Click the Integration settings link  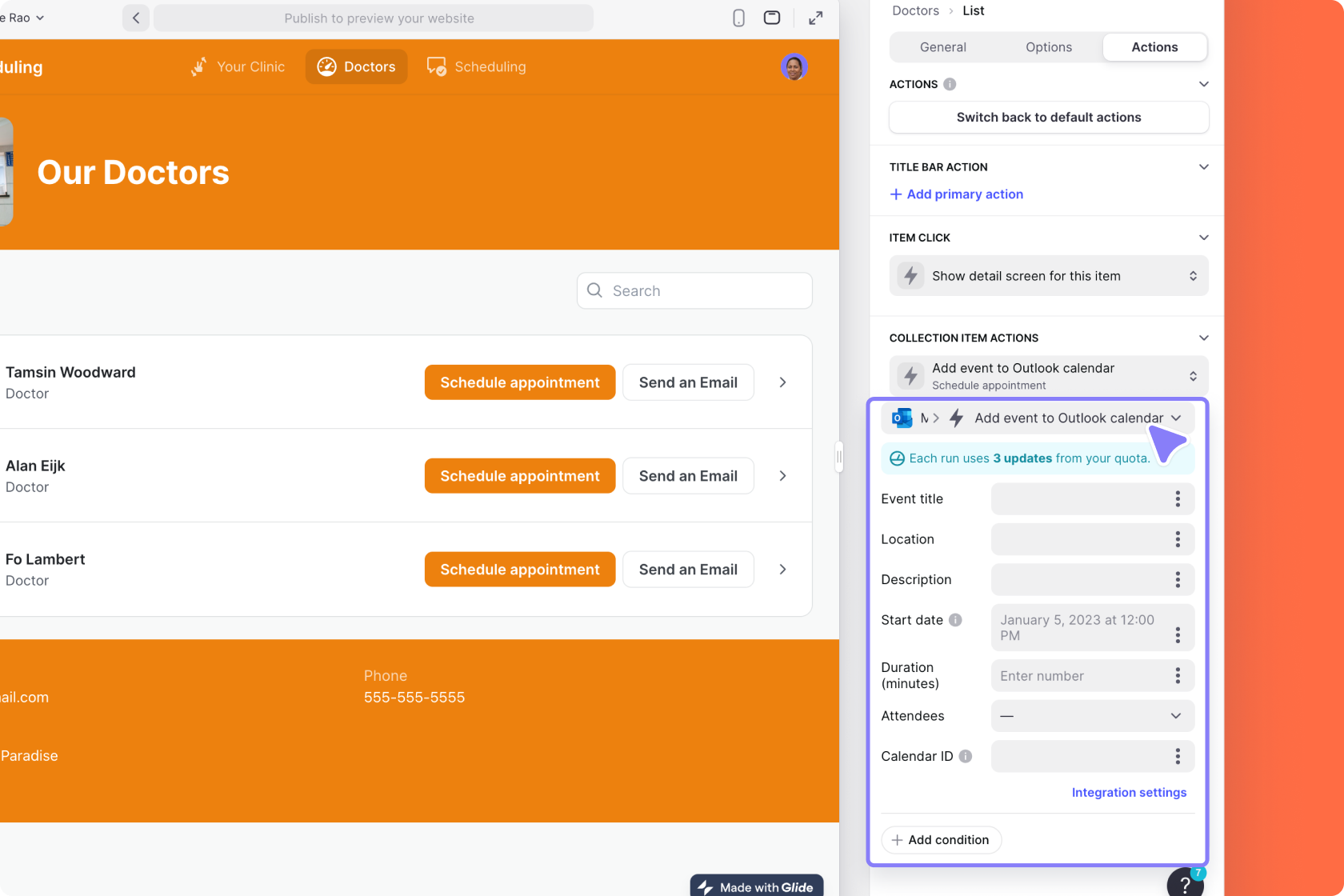pyautogui.click(x=1129, y=792)
